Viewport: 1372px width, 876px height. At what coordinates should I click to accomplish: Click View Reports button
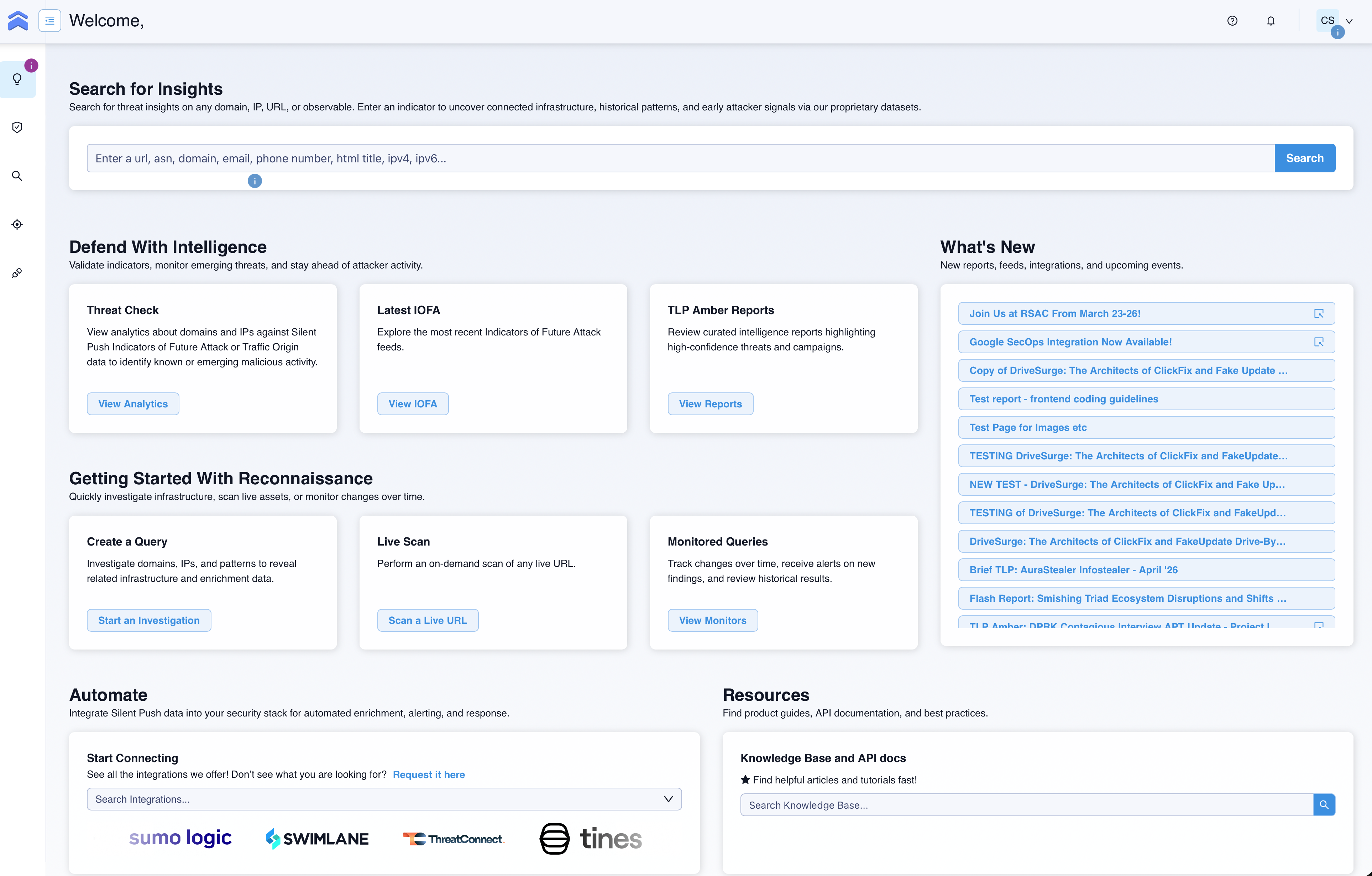(710, 403)
